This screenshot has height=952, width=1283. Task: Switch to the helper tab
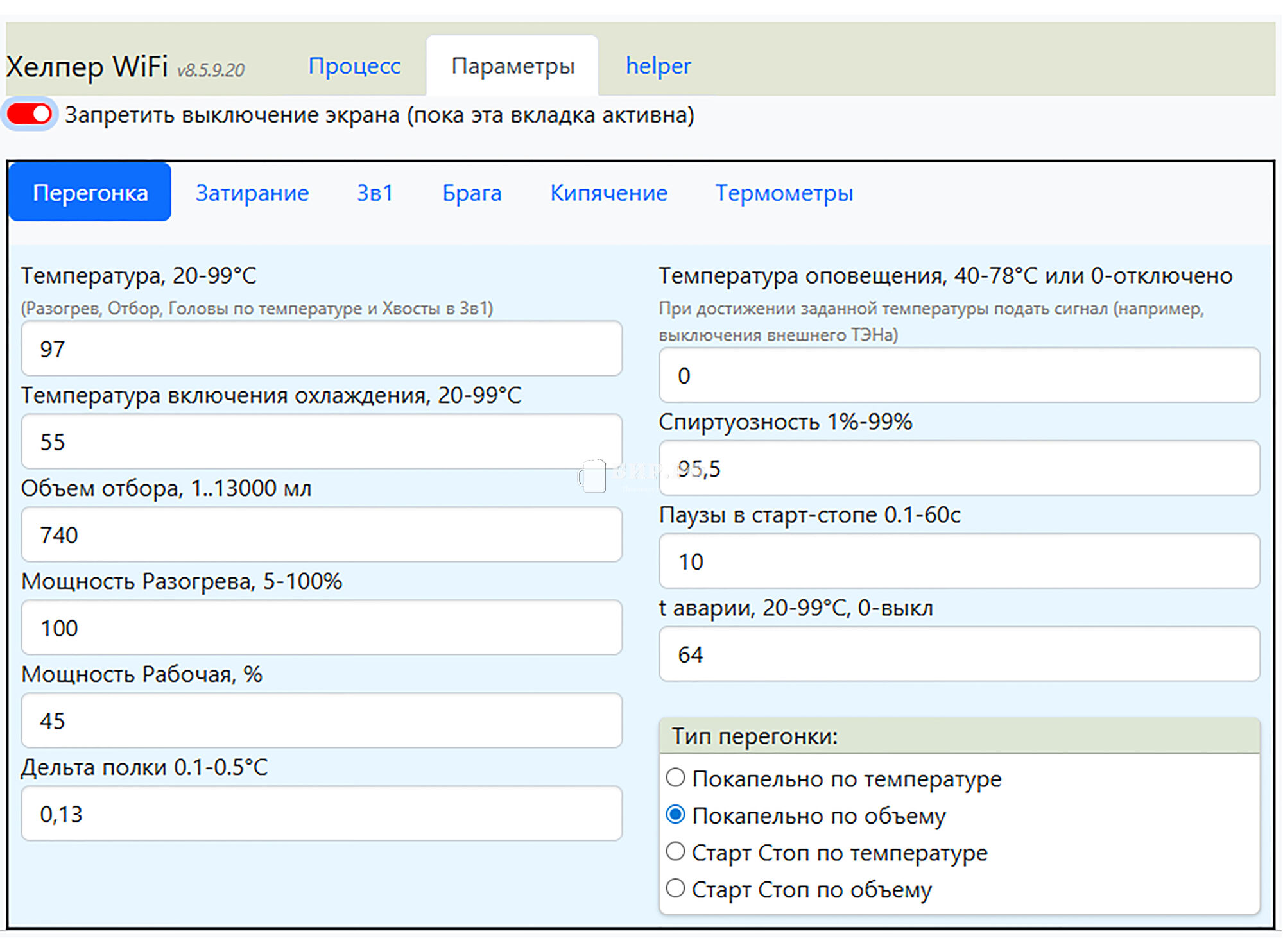click(x=658, y=66)
